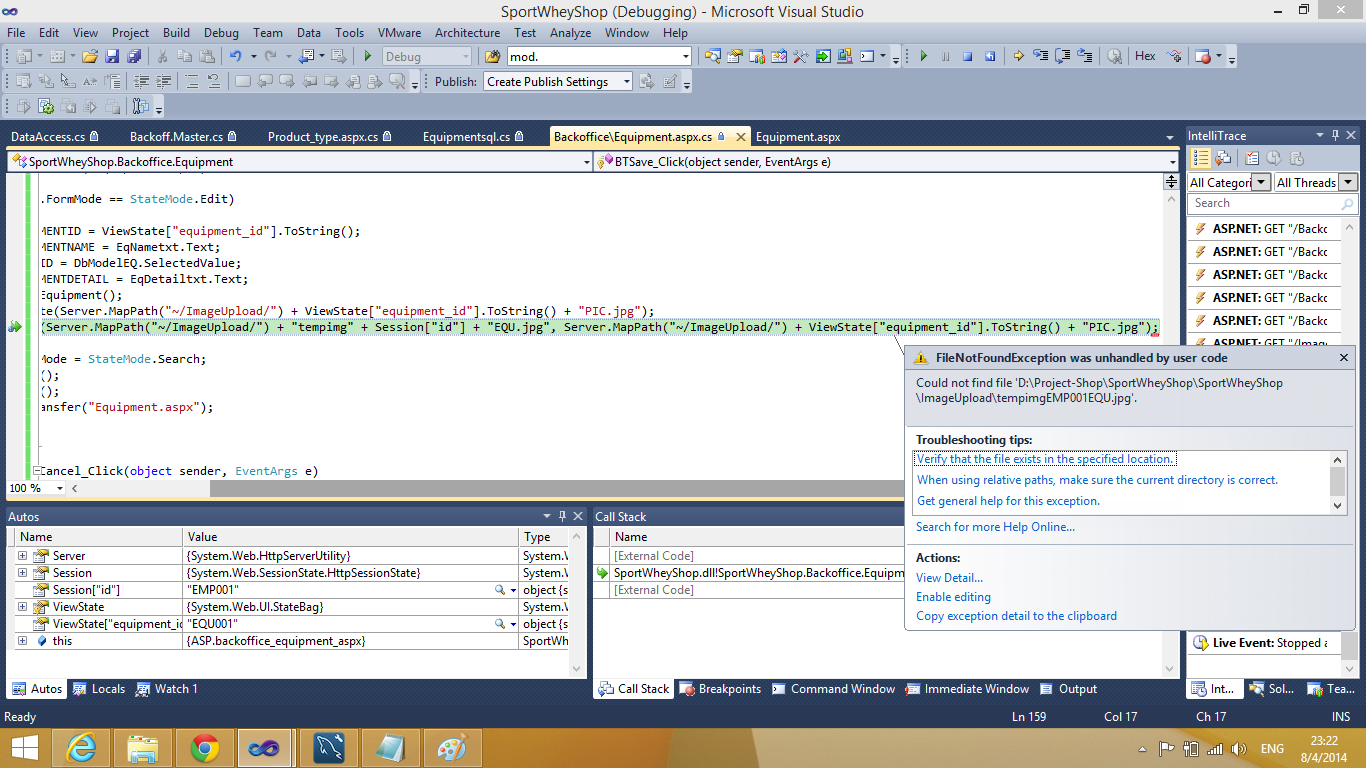Click the Solution Explorer toolbar icon
The image size is (1366, 768).
pos(713,56)
